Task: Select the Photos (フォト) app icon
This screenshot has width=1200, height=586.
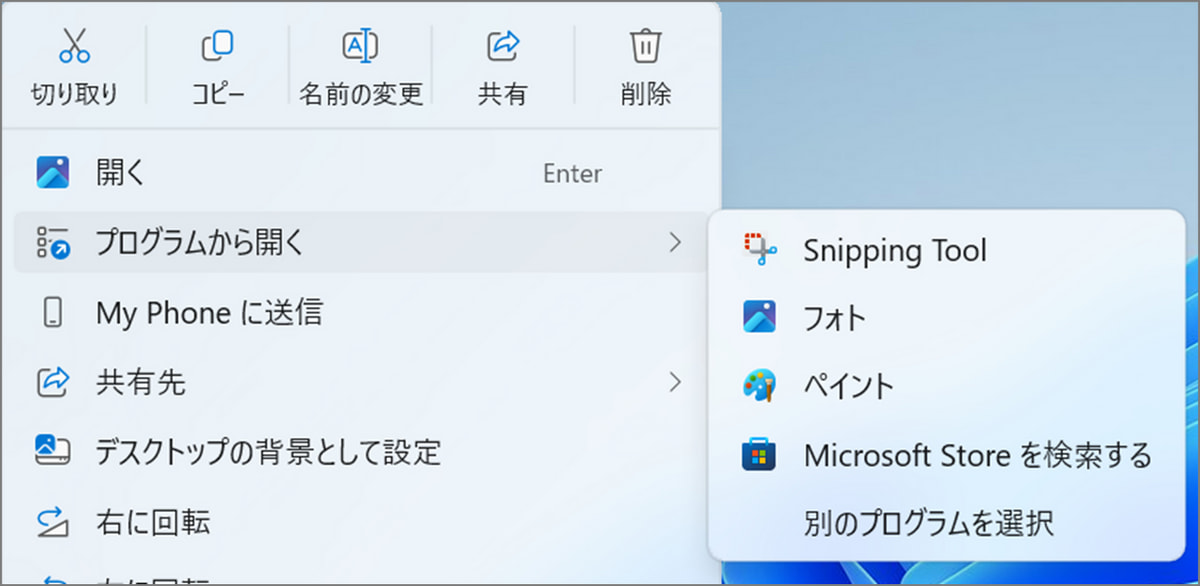Action: tap(760, 317)
